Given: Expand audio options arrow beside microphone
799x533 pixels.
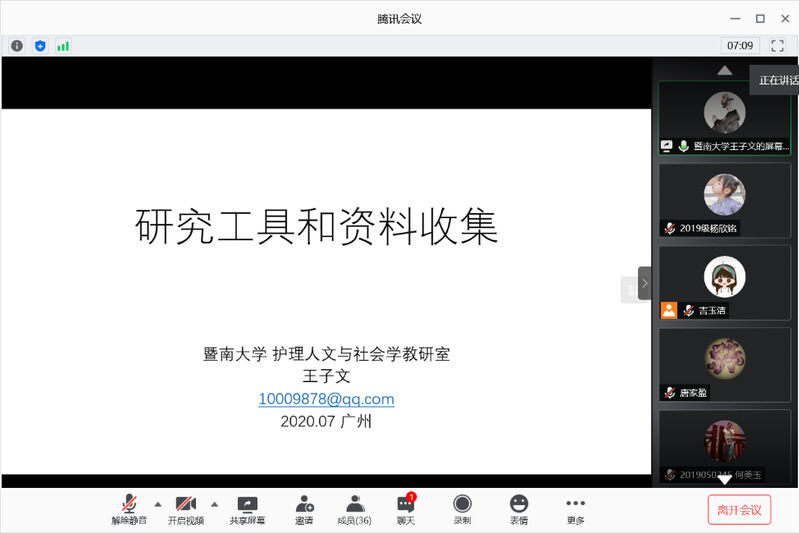Looking at the screenshot, I should (x=157, y=504).
